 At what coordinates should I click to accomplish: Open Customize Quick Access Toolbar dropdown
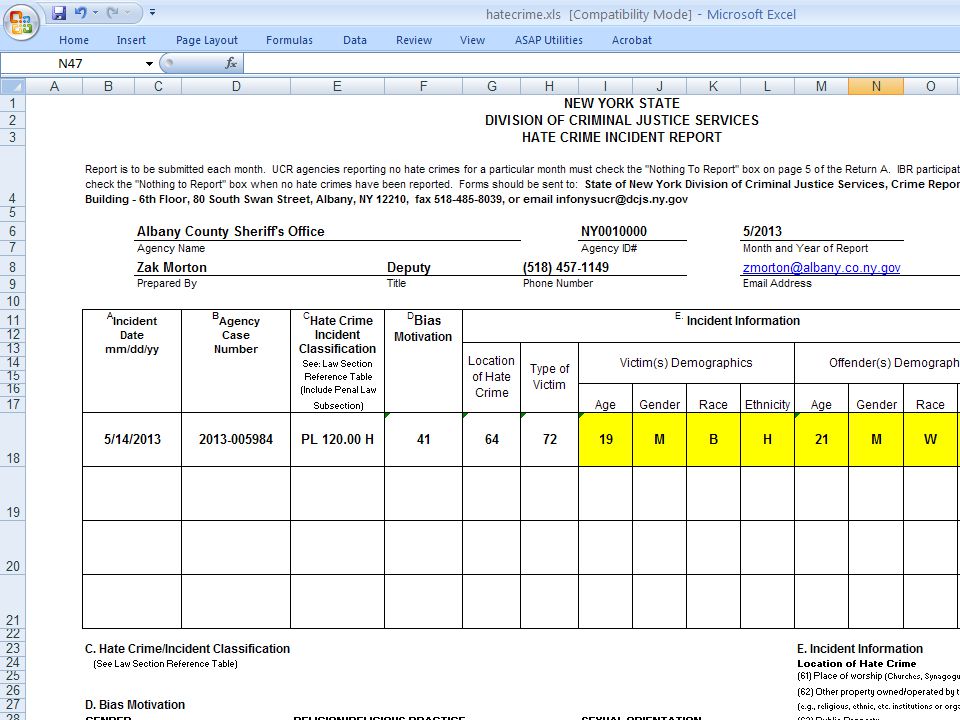tap(152, 12)
